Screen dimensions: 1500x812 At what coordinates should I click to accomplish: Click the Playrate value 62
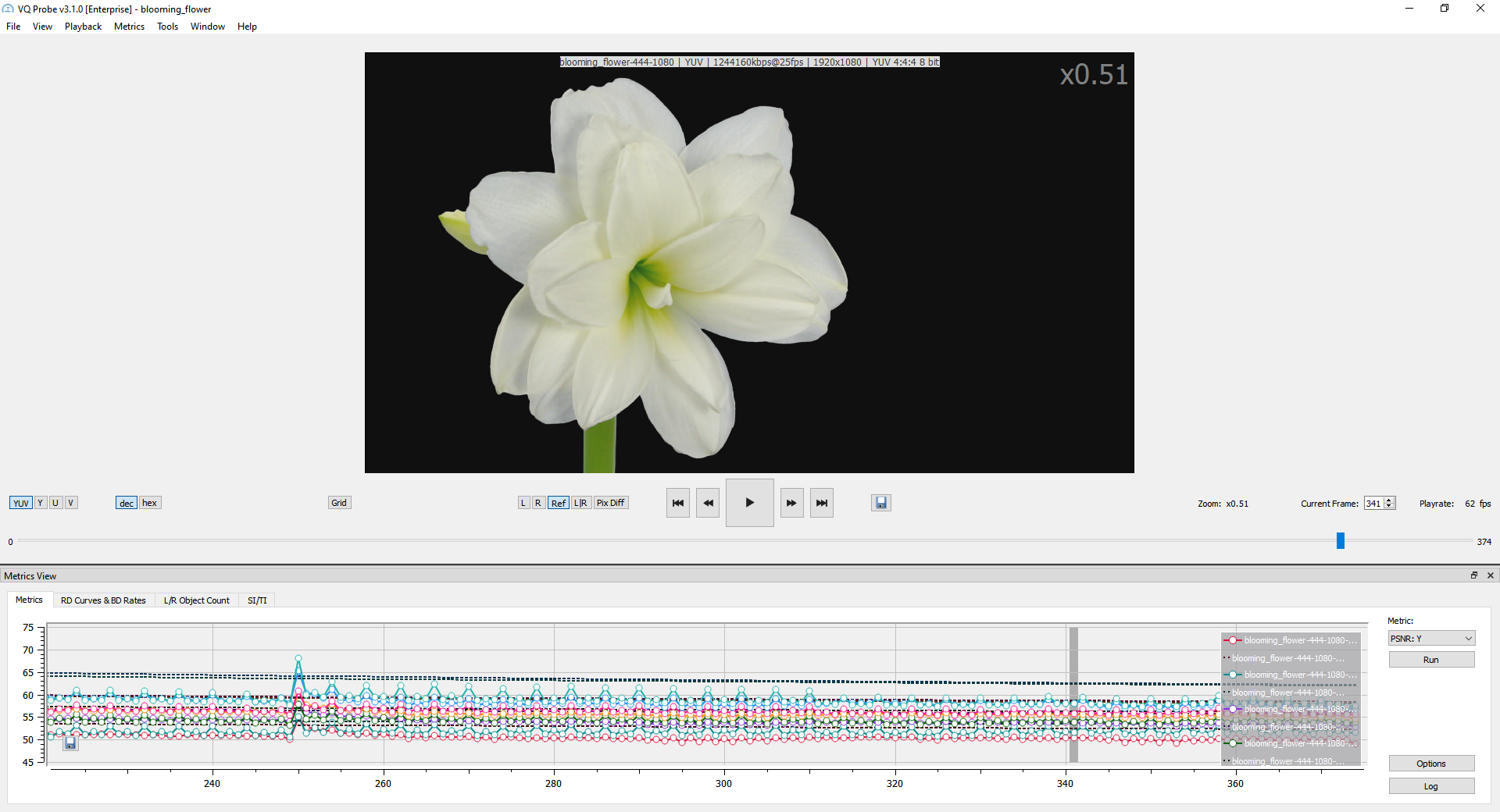1470,504
